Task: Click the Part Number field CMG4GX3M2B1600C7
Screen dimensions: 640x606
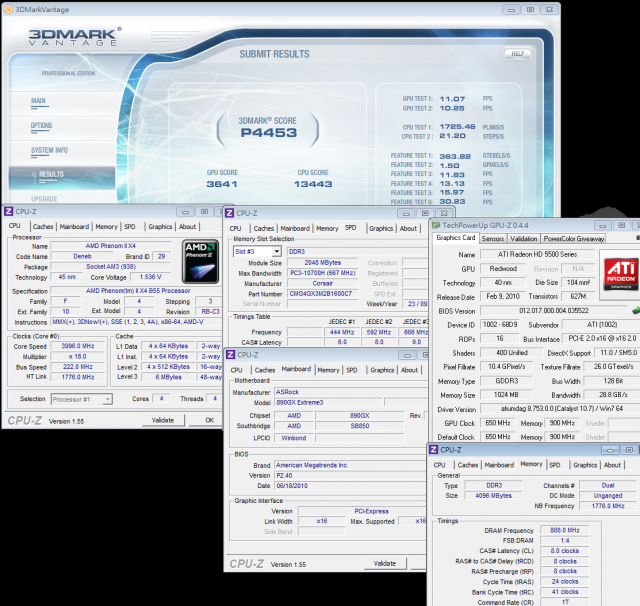Action: pyautogui.click(x=322, y=293)
